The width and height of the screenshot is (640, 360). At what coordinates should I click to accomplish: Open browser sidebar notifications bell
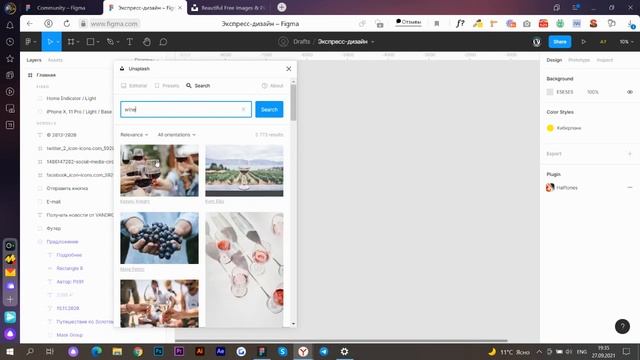[10, 25]
